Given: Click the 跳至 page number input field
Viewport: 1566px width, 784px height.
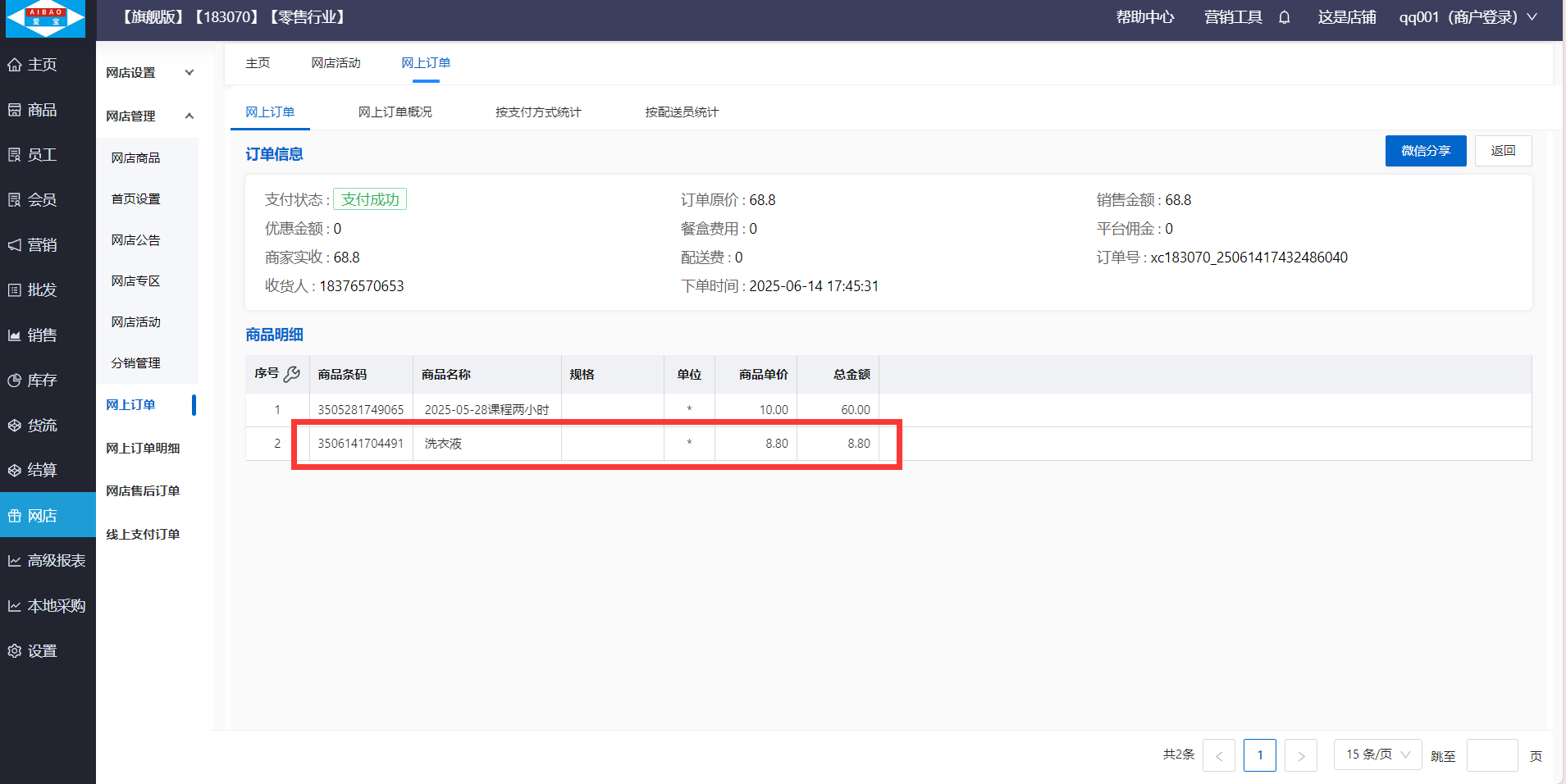Looking at the screenshot, I should [1491, 755].
